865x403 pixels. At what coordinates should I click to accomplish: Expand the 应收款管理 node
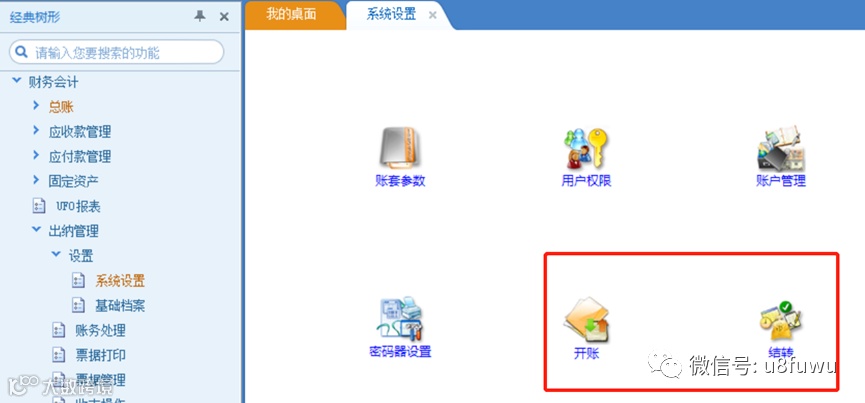click(36, 130)
